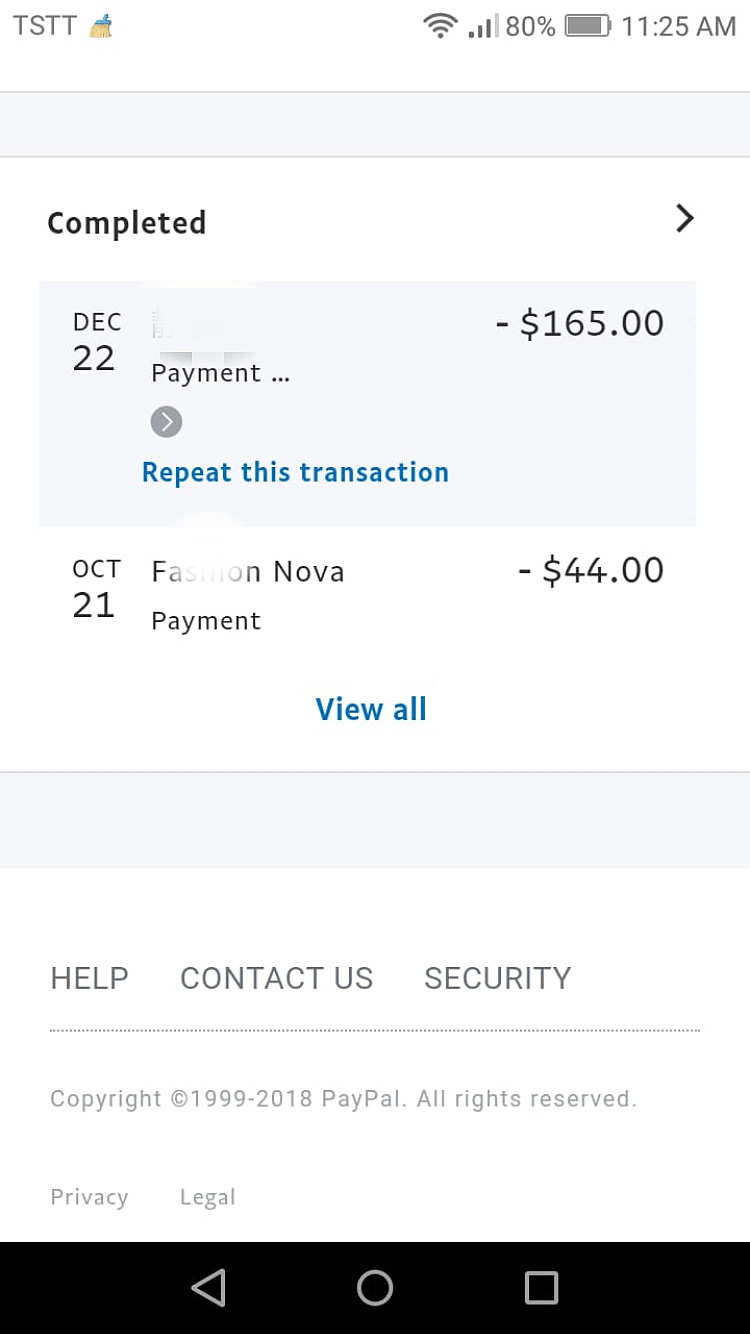Tap the broom notification icon
750x1334 pixels.
click(101, 27)
